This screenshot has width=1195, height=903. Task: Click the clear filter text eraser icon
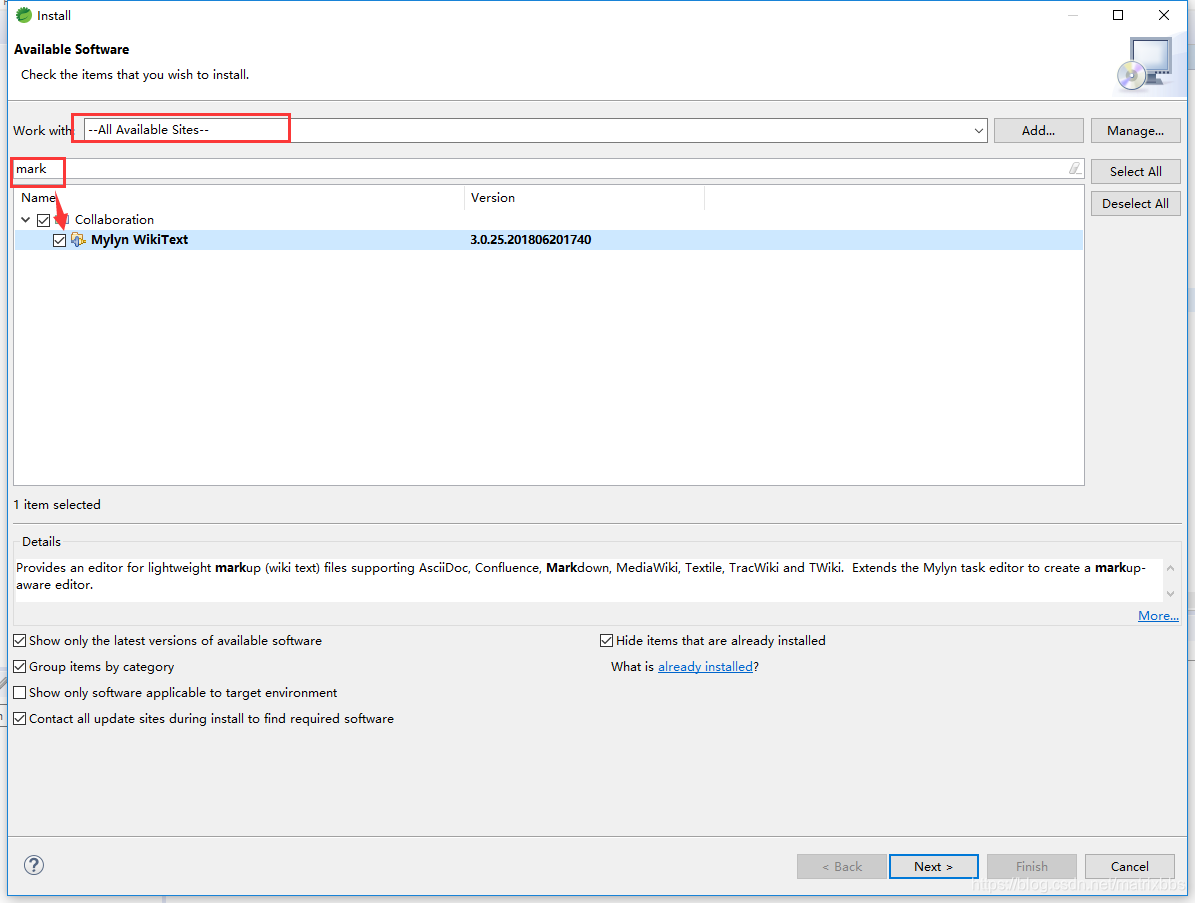(x=1075, y=168)
